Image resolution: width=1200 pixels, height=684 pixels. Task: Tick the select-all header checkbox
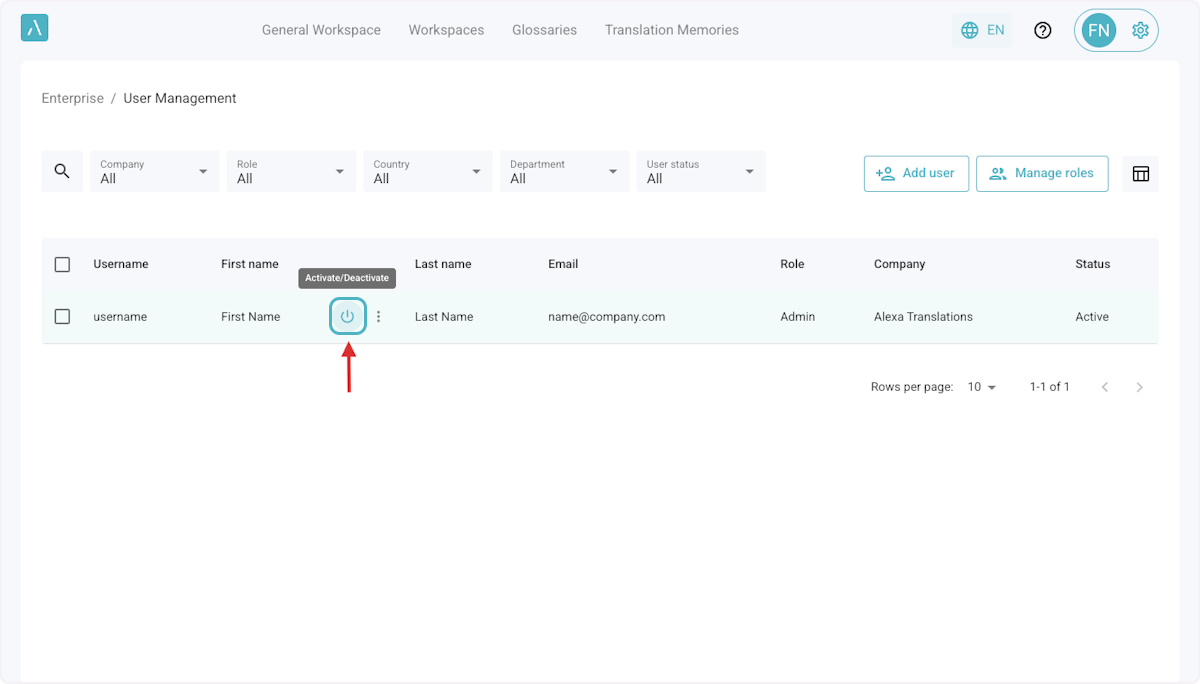coord(62,264)
